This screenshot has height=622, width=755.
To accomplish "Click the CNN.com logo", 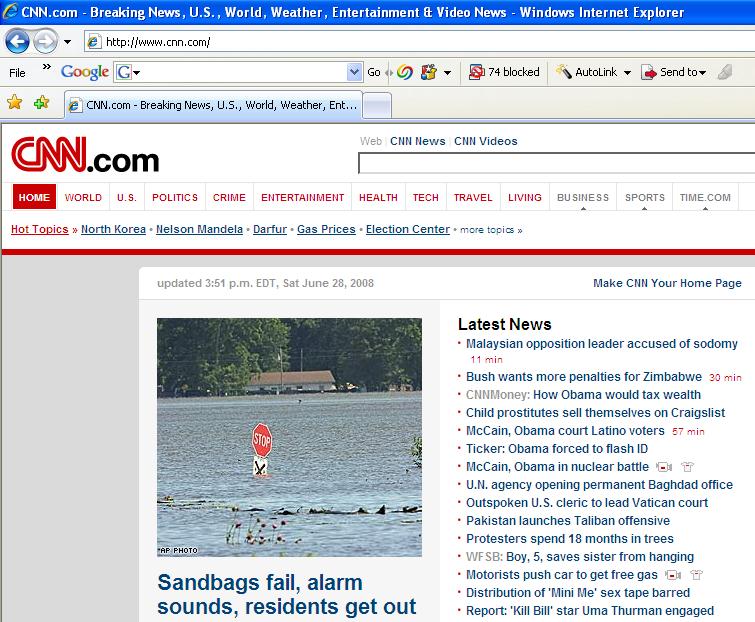I will point(85,158).
